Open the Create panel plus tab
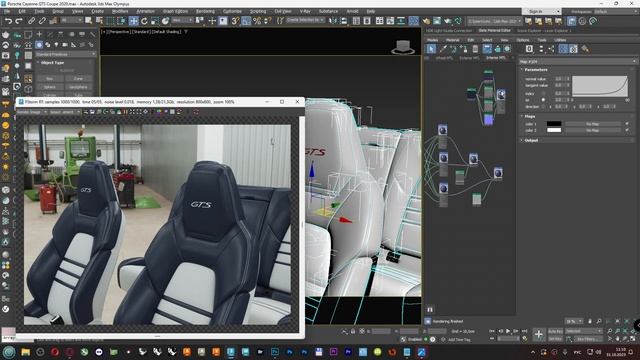Viewport: 640px width, 360px height. click(39, 35)
